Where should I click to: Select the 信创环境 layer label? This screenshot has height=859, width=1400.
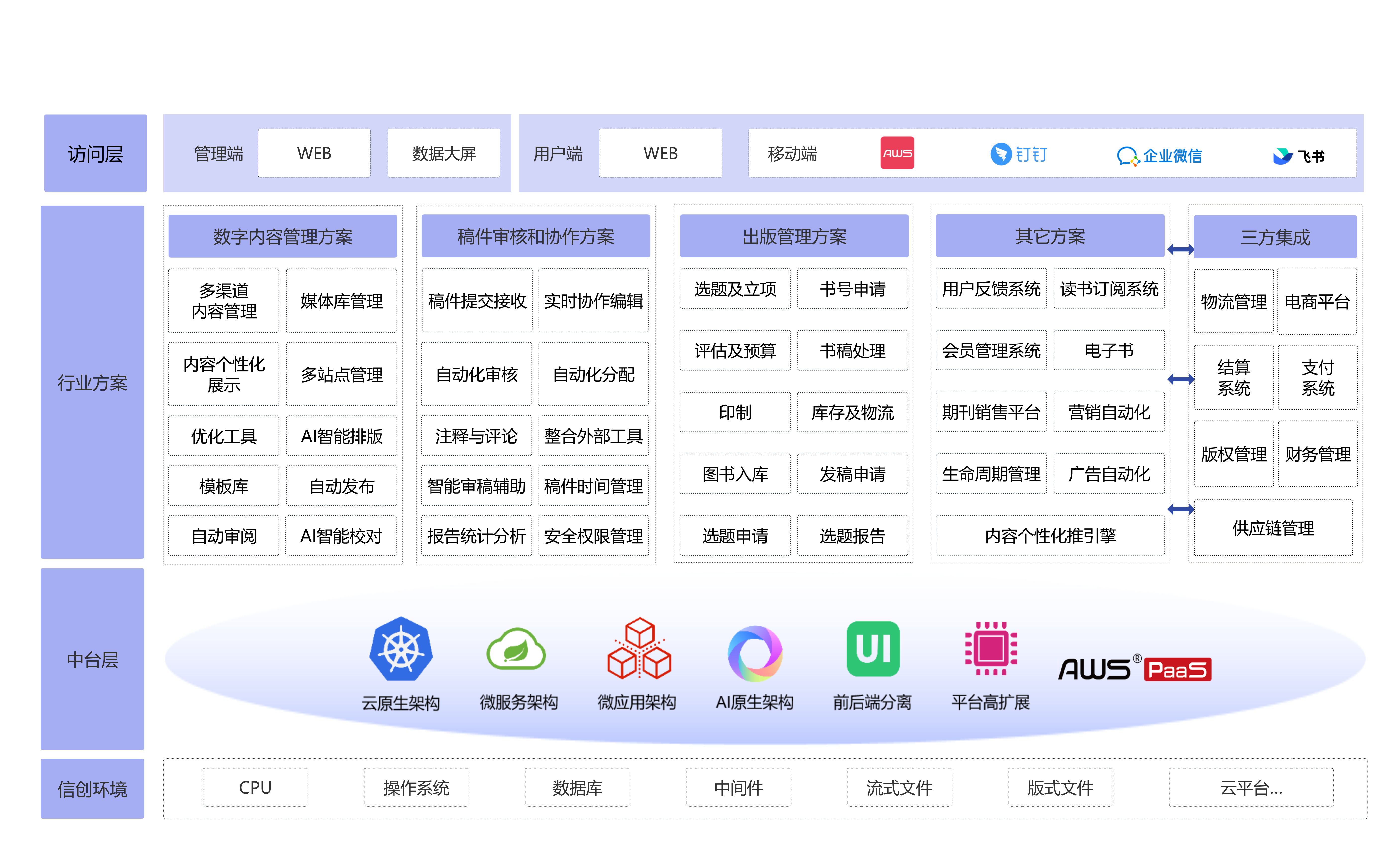[92, 789]
